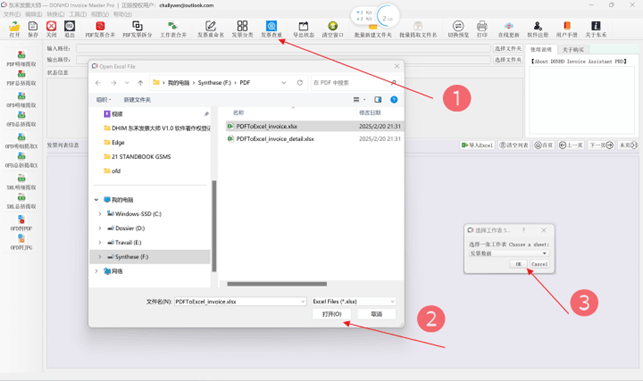The height and width of the screenshot is (381, 643).
Task: Expand the Dossier (D:) tree node
Action: pyautogui.click(x=100, y=228)
